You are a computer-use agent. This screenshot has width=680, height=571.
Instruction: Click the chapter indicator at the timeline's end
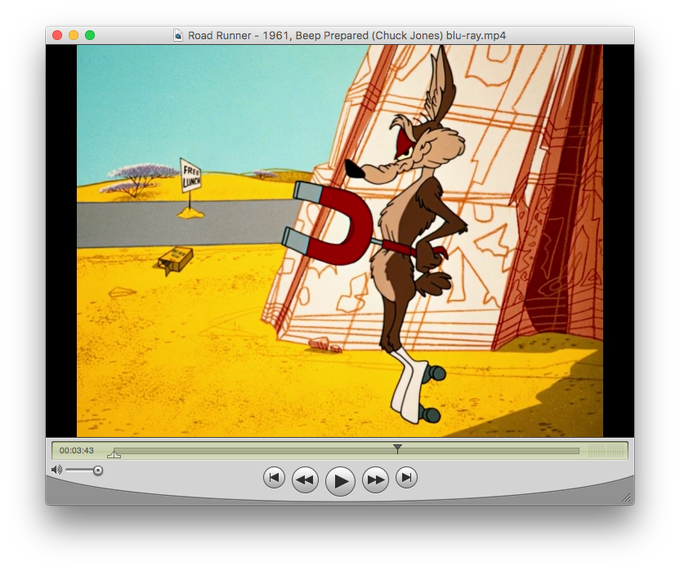point(606,451)
